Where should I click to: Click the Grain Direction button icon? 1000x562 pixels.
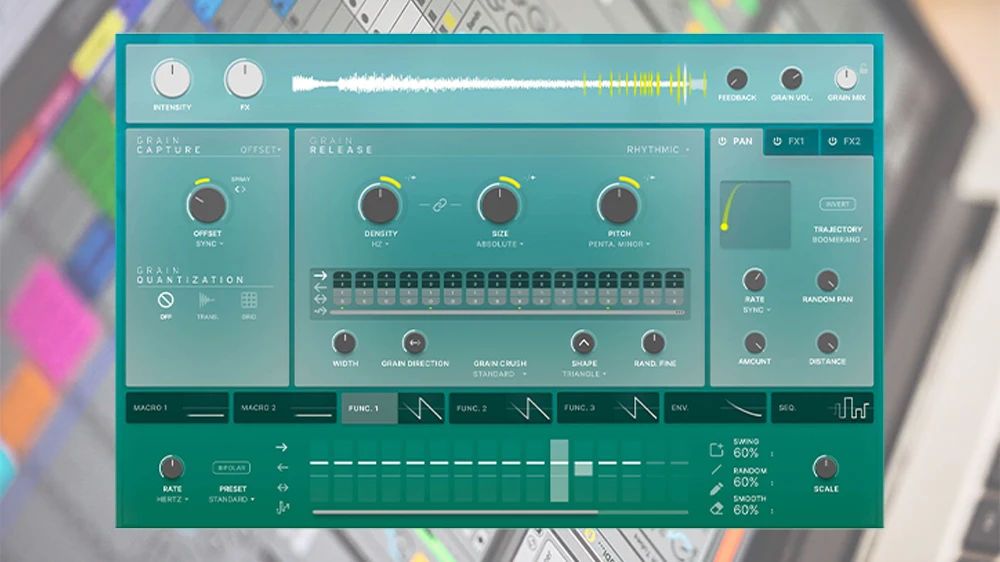(414, 343)
